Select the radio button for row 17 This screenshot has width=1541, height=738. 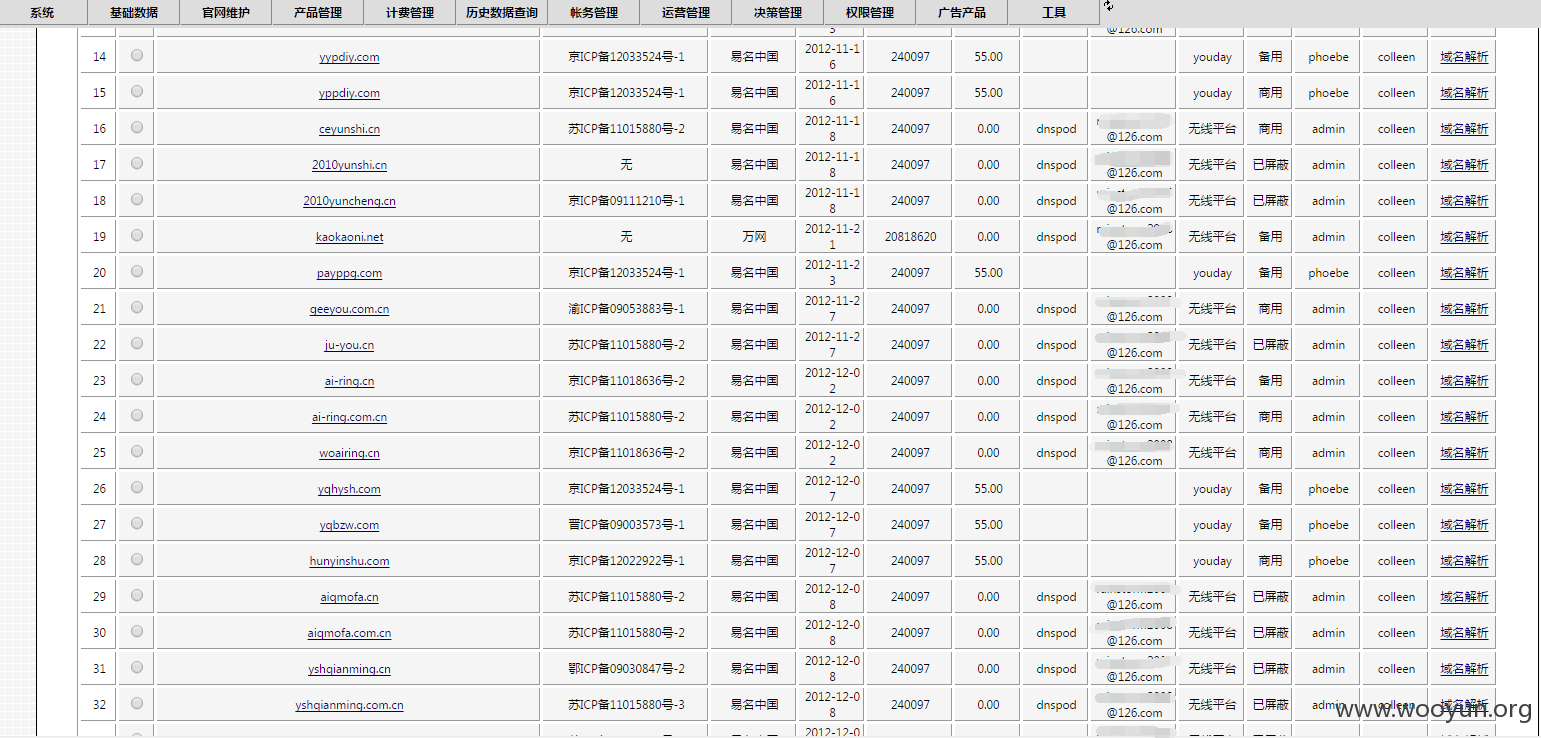pyautogui.click(x=136, y=163)
